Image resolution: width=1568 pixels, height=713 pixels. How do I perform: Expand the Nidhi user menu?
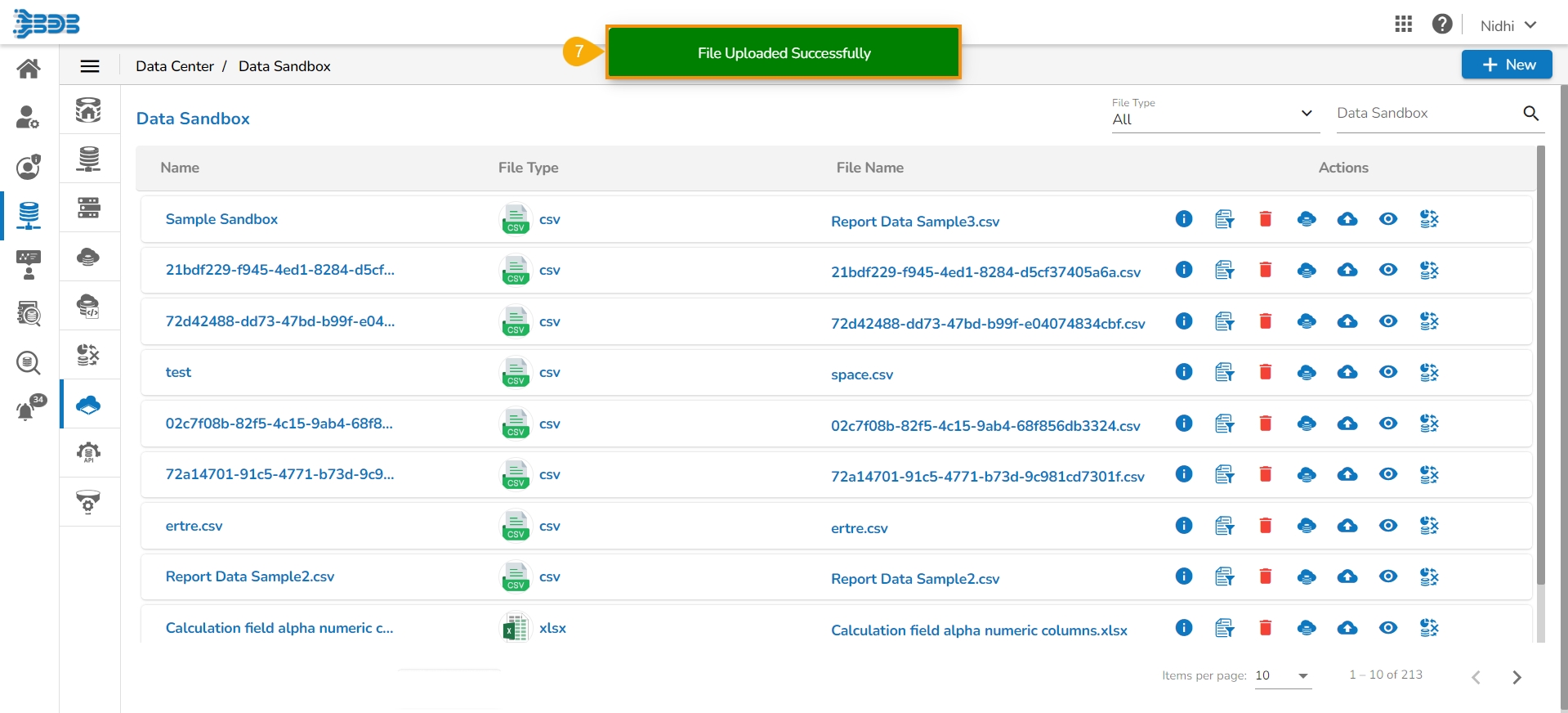[x=1508, y=25]
